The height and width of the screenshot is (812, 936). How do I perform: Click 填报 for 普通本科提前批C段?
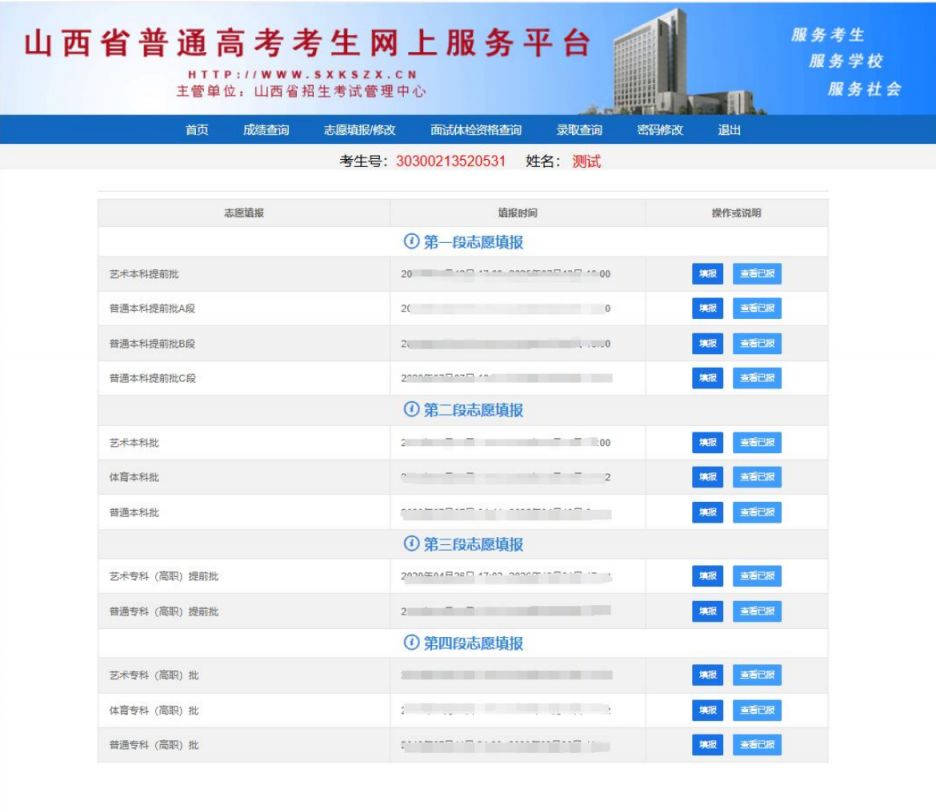click(707, 378)
